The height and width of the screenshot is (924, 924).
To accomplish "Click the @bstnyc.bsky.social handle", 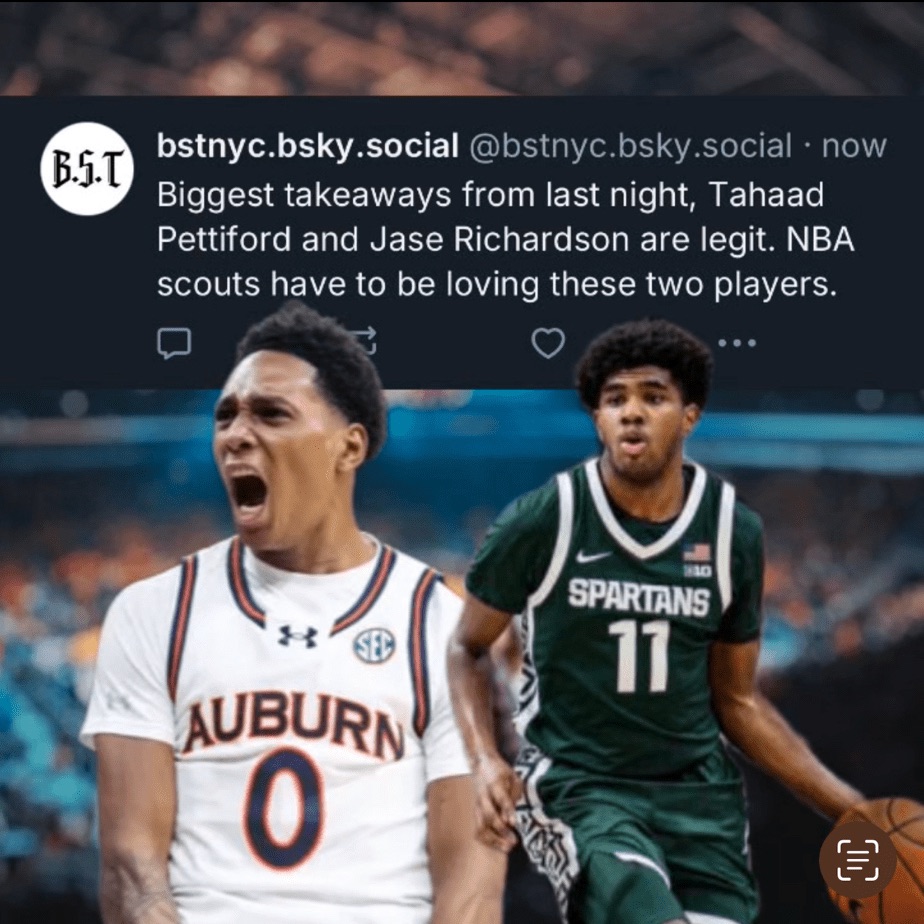I will point(631,146).
